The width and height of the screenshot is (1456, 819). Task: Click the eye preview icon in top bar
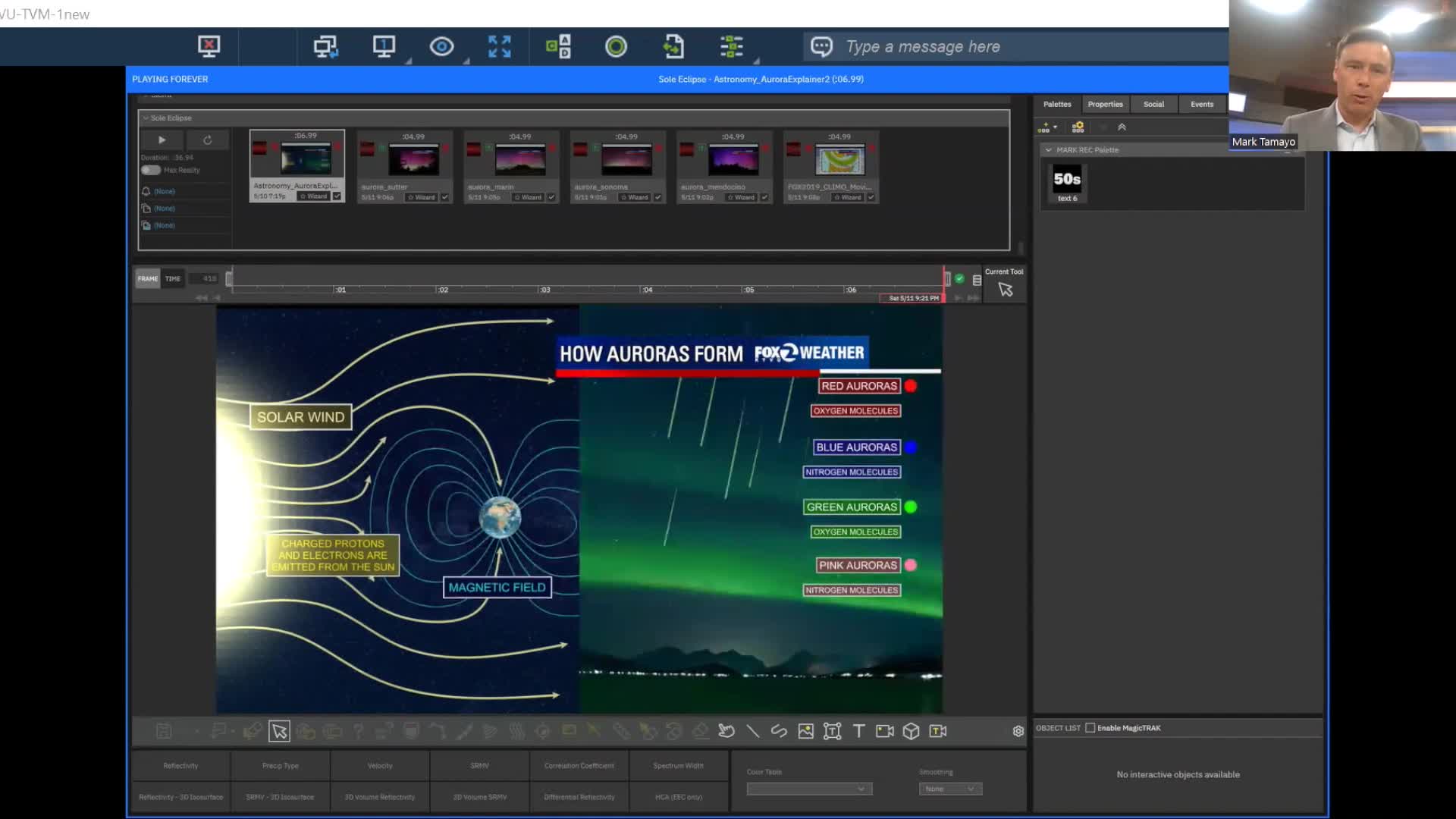(x=441, y=47)
